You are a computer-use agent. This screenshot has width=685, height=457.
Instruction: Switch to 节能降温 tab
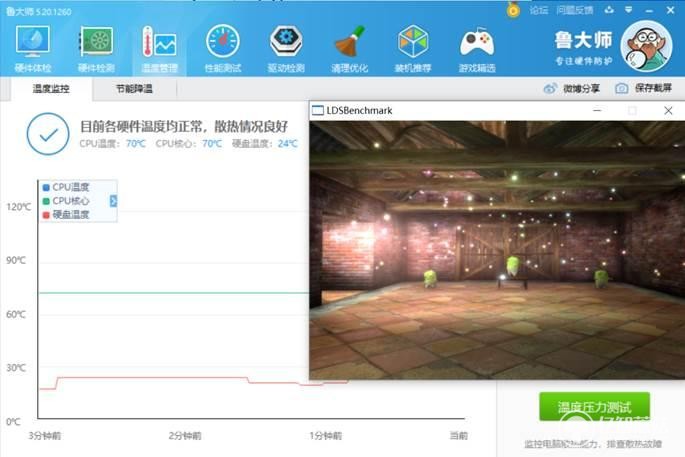click(134, 89)
